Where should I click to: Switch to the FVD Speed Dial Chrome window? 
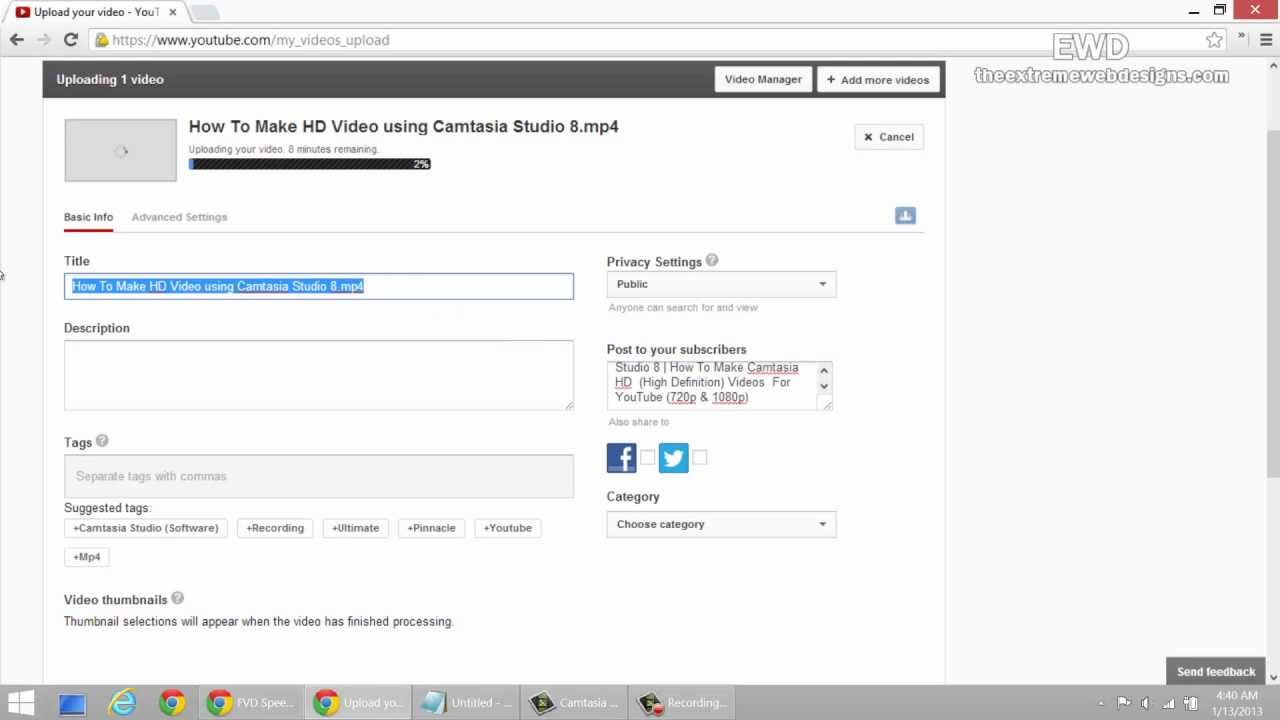250,702
